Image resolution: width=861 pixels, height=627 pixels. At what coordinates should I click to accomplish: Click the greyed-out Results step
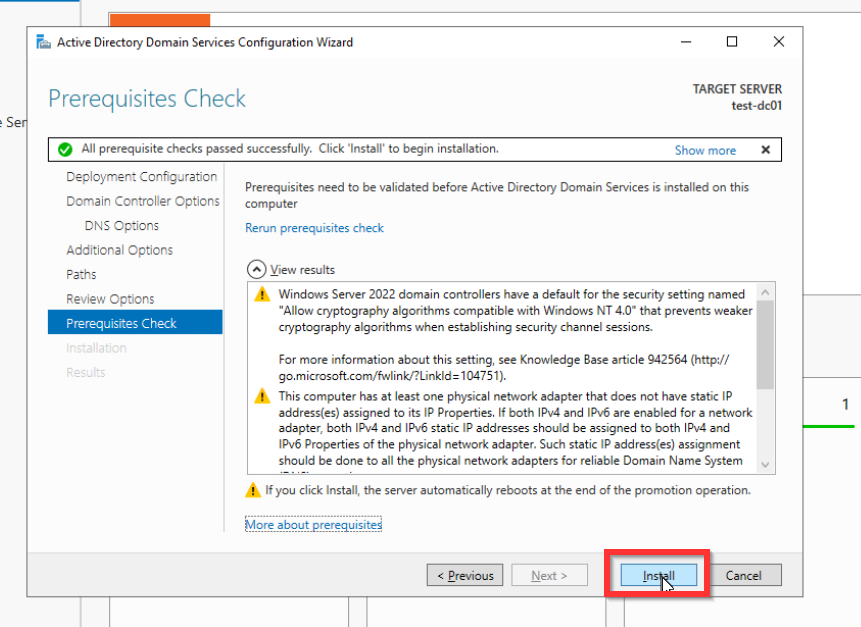coord(86,372)
